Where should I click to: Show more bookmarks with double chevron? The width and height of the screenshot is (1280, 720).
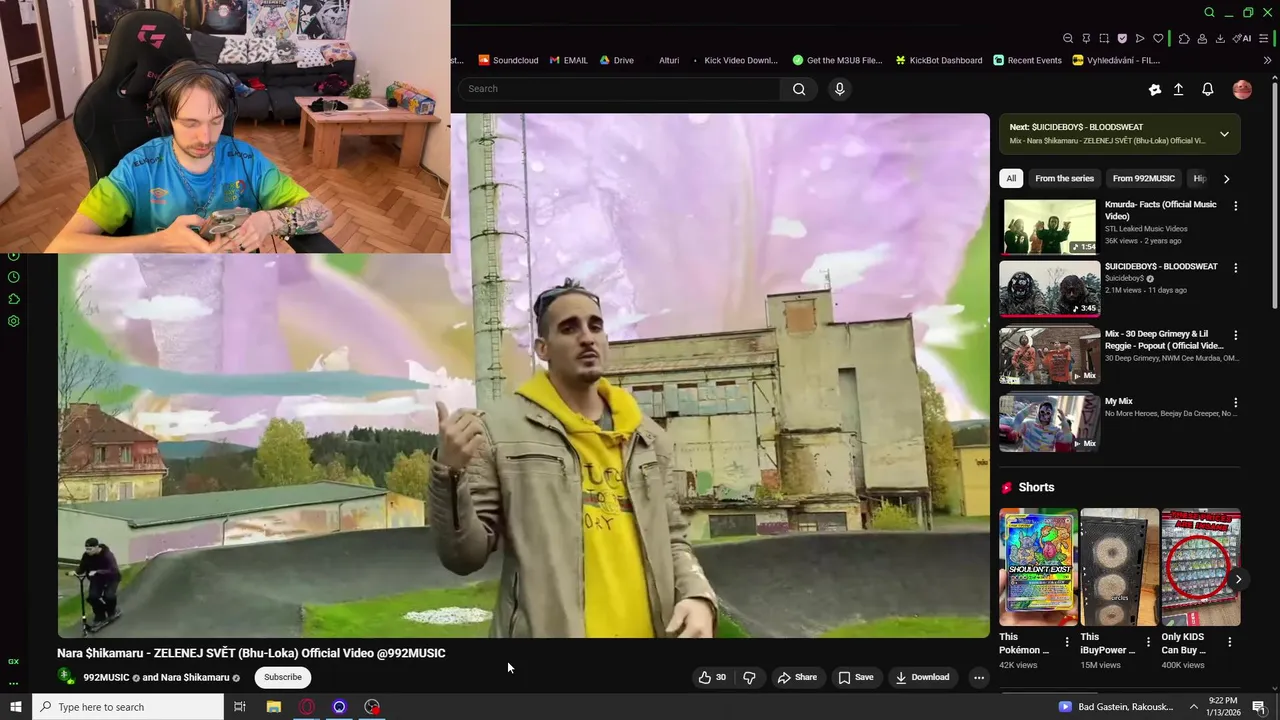click(1267, 60)
